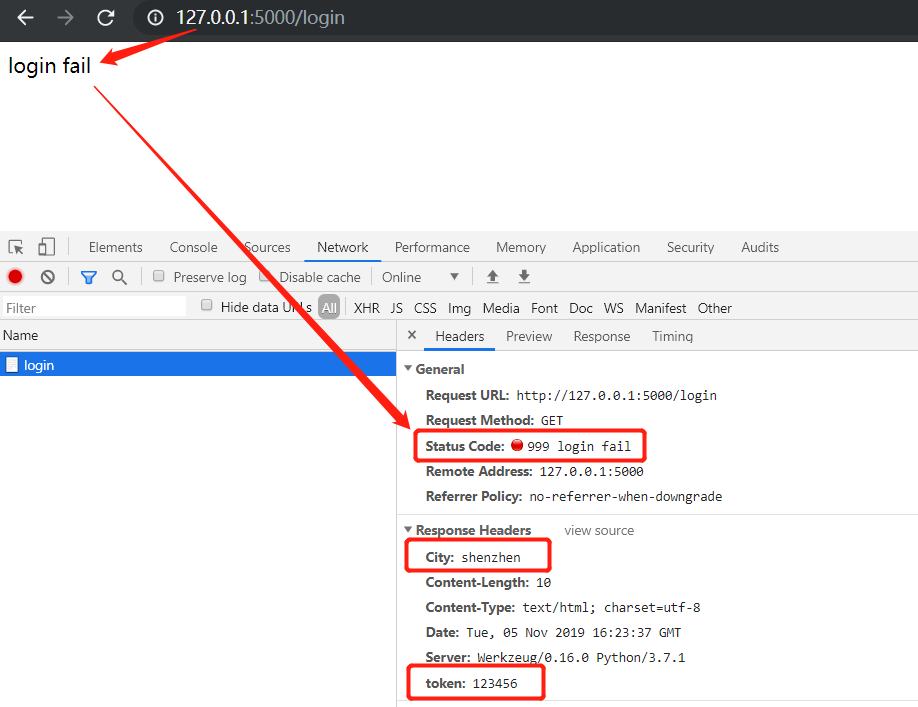Select the XHR request filter
Image resolution: width=918 pixels, height=707 pixels.
coord(367,308)
